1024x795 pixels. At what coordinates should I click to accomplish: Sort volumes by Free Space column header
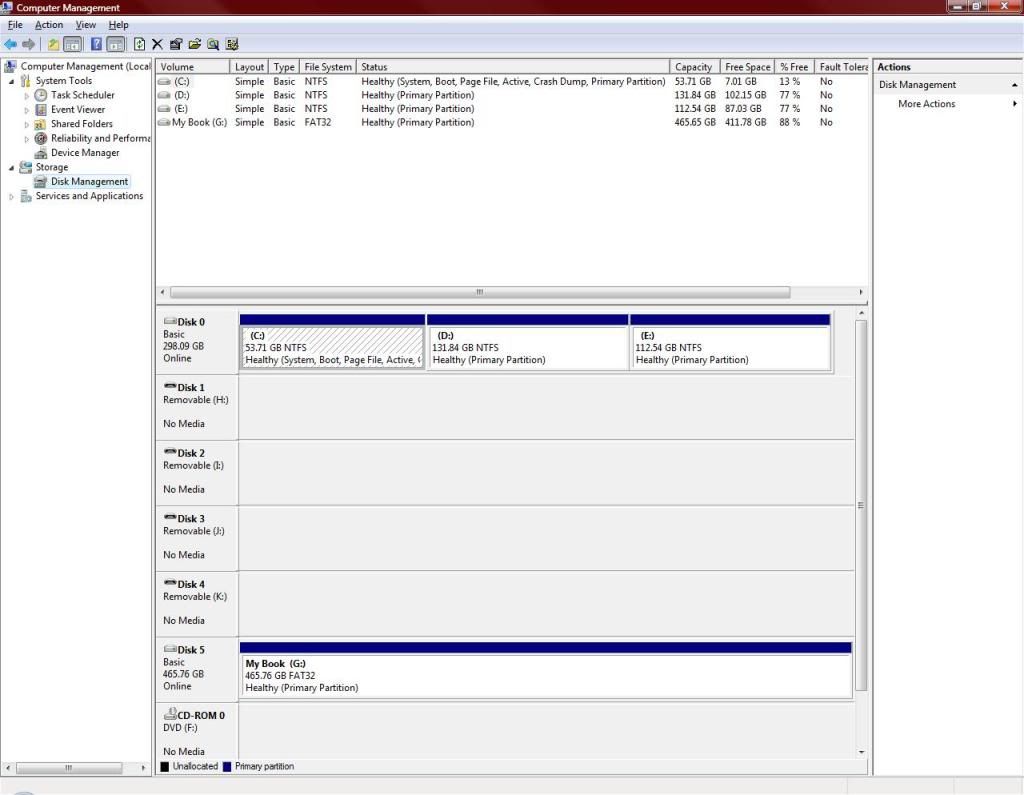747,67
